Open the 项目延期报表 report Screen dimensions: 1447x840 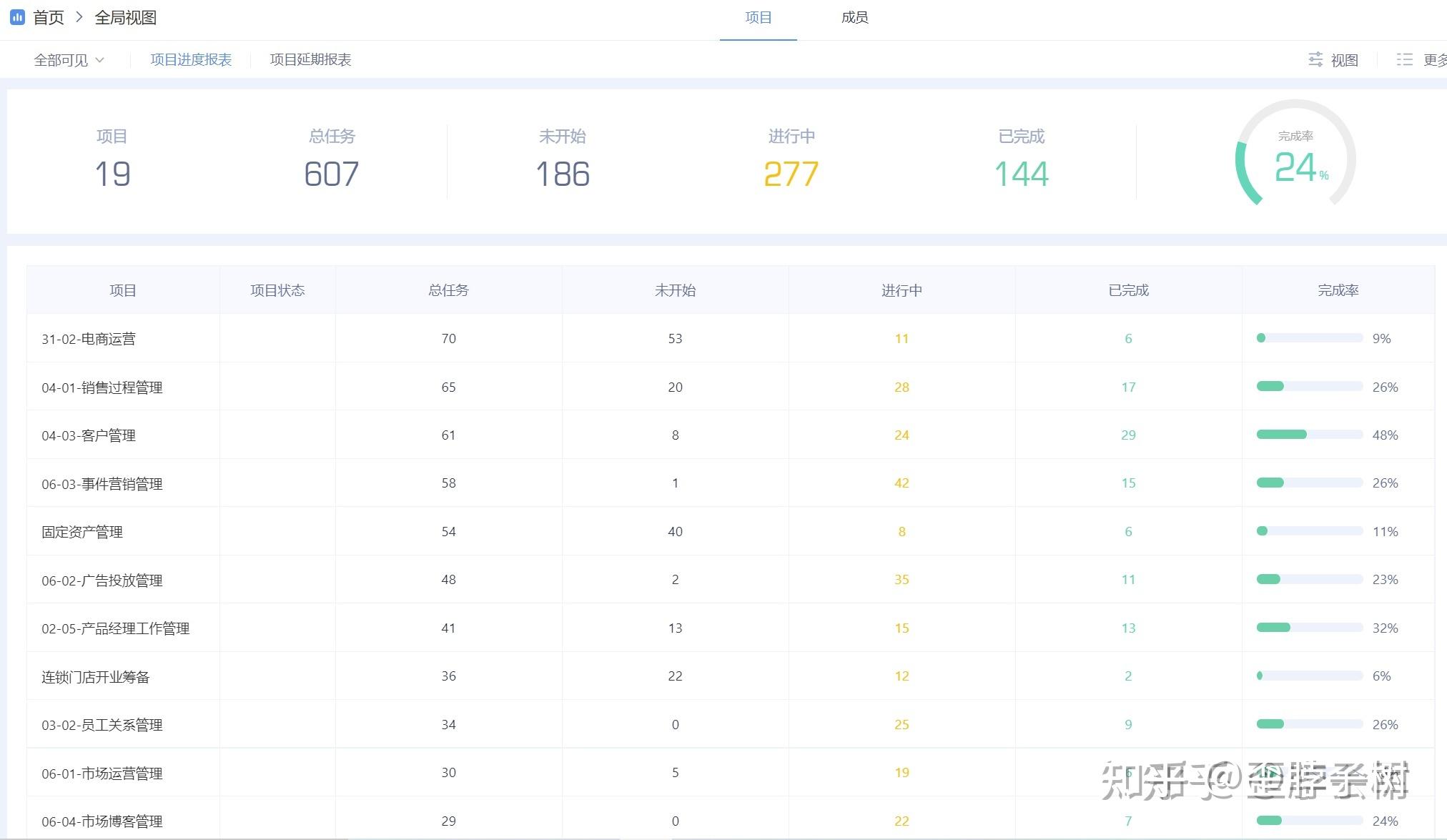coord(310,59)
